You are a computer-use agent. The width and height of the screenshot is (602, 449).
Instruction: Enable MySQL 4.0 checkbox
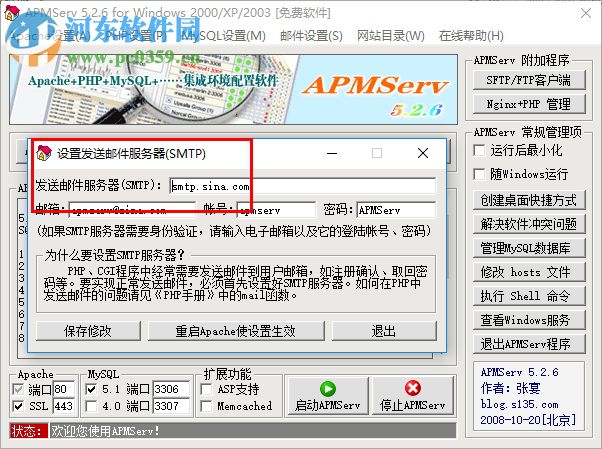[91, 406]
